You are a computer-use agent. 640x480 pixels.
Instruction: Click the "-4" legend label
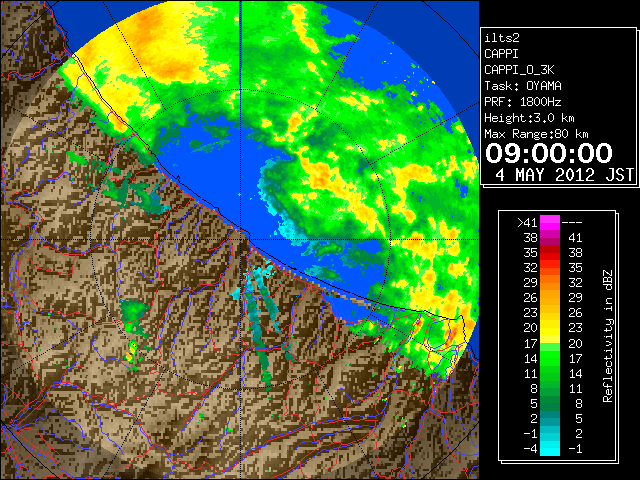pos(530,449)
